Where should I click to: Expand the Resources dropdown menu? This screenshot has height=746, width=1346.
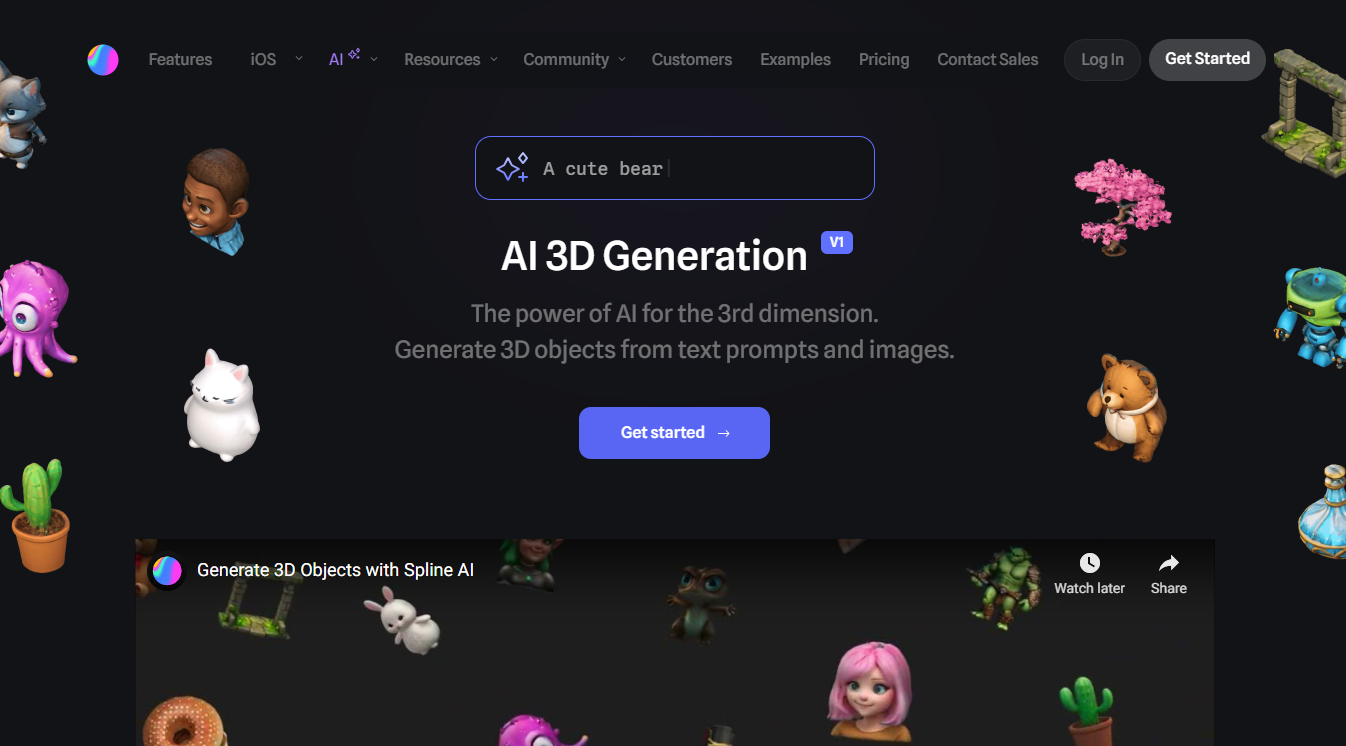point(450,59)
